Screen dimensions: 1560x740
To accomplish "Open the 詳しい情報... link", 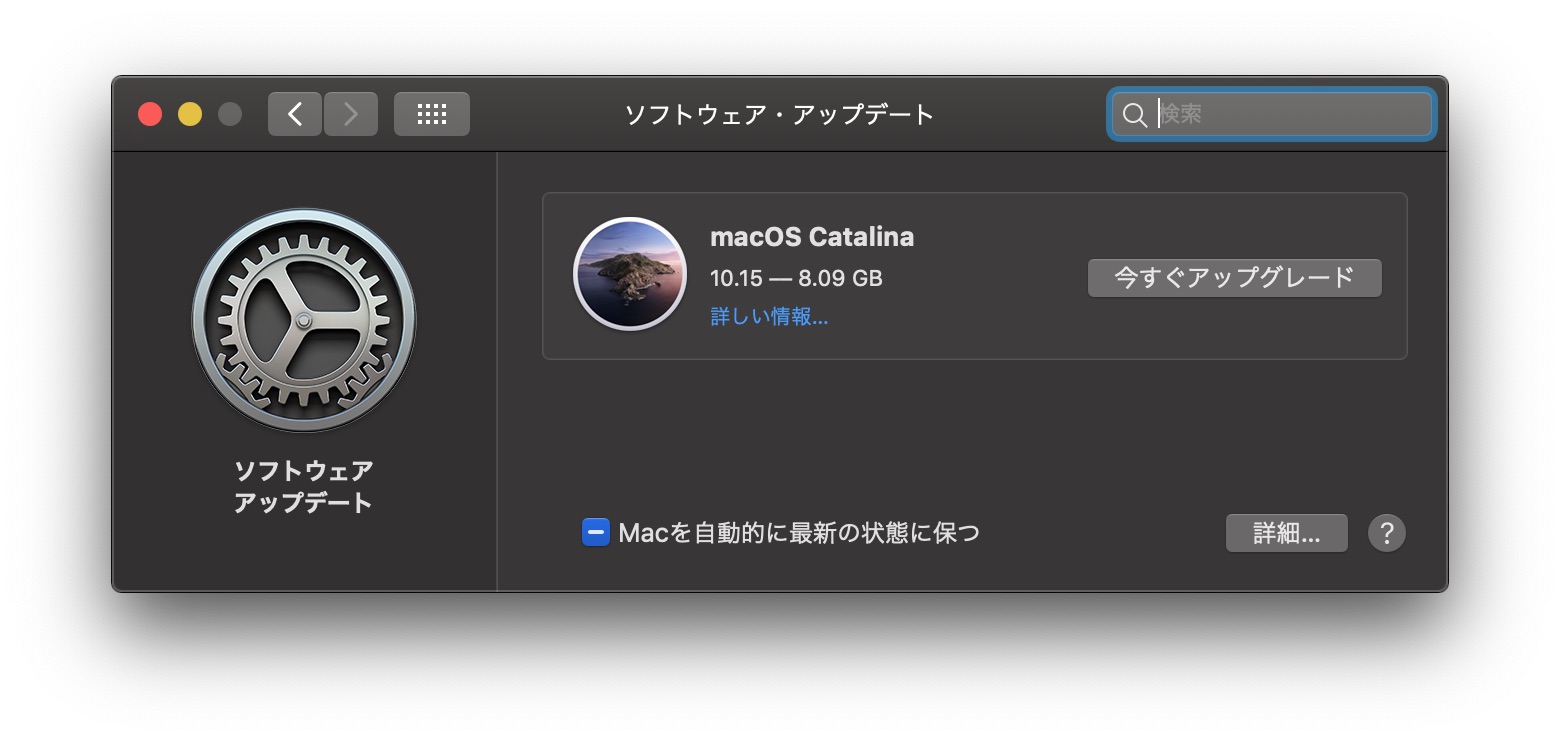I will pos(769,317).
